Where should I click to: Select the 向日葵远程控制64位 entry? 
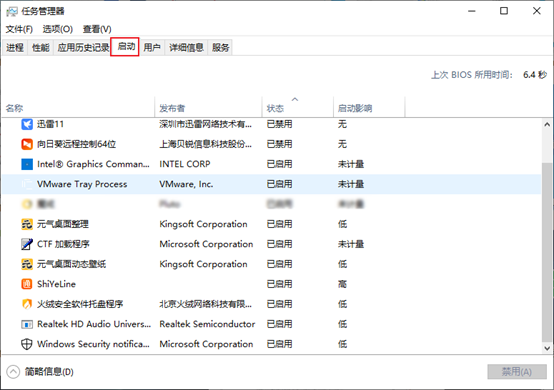pyautogui.click(x=76, y=144)
